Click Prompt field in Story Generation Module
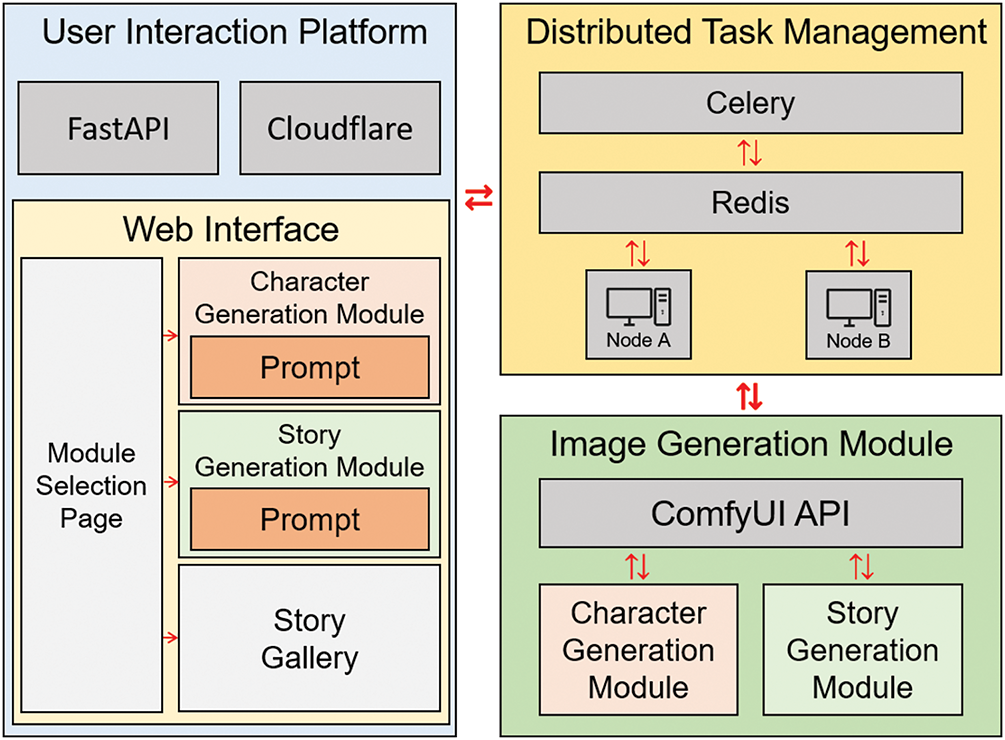 coord(310,520)
